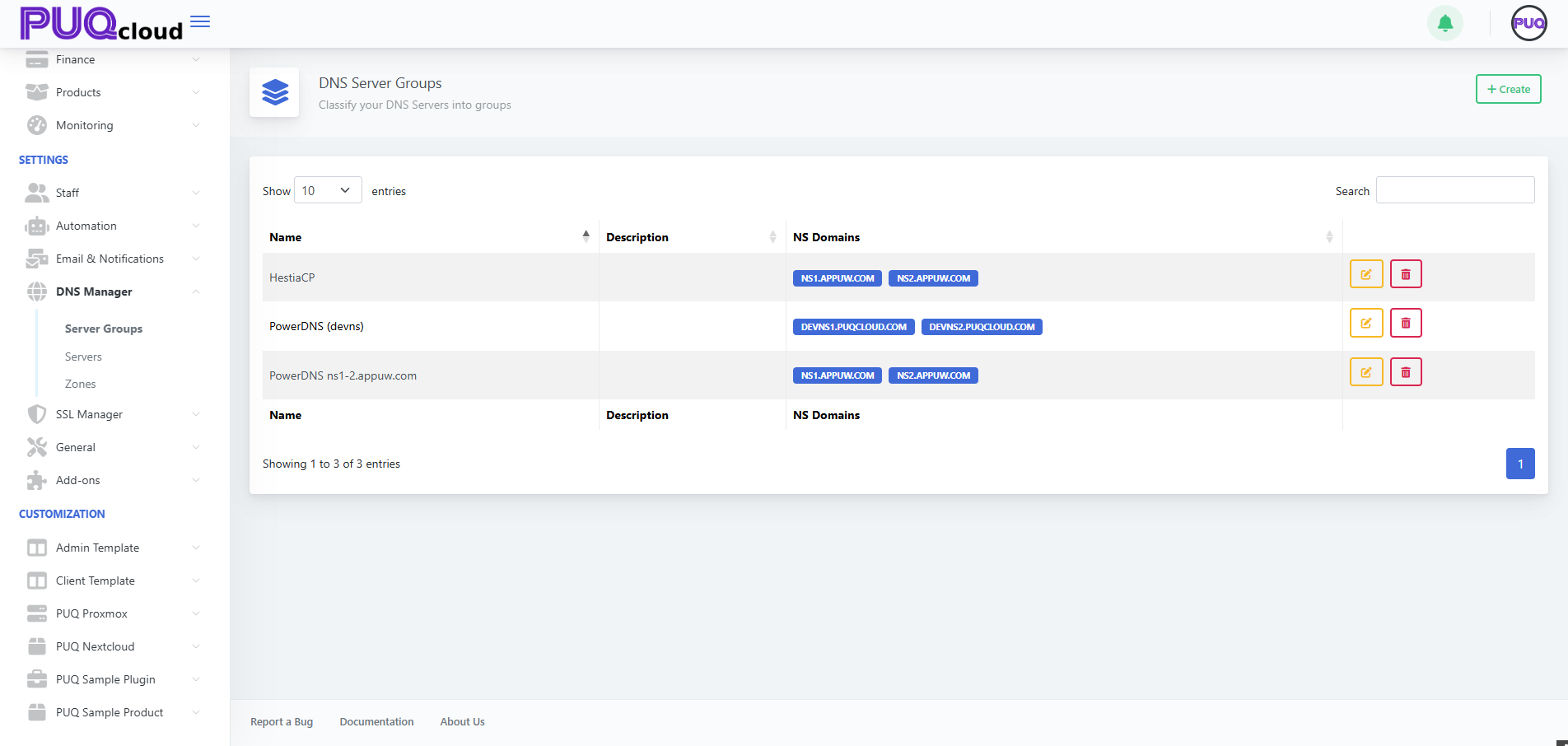This screenshot has width=1568, height=746.
Task: Click the notification bell icon
Action: pos(1444,23)
